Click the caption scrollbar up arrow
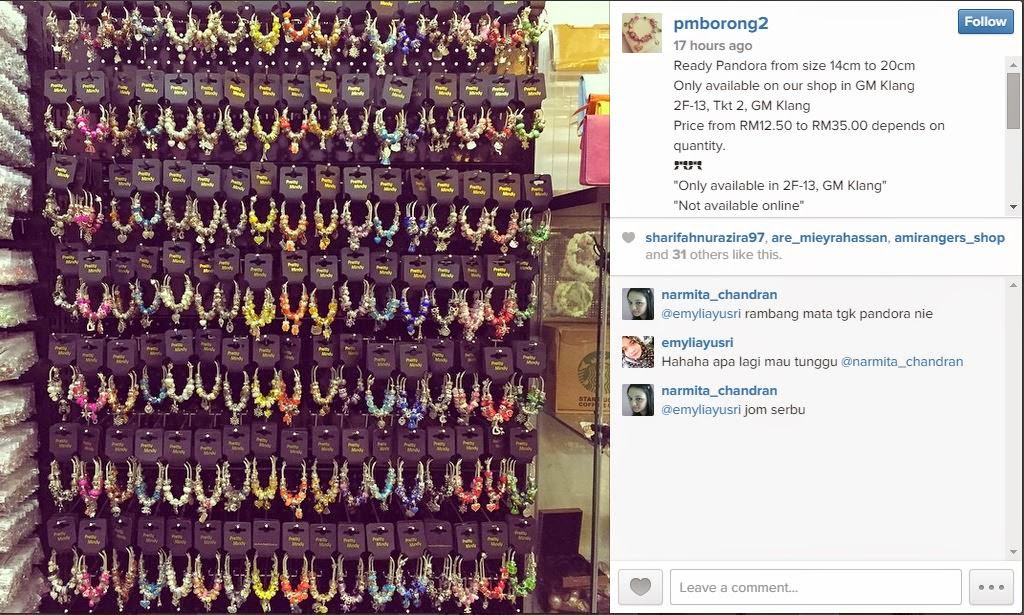The width and height of the screenshot is (1024, 615). click(x=1013, y=65)
